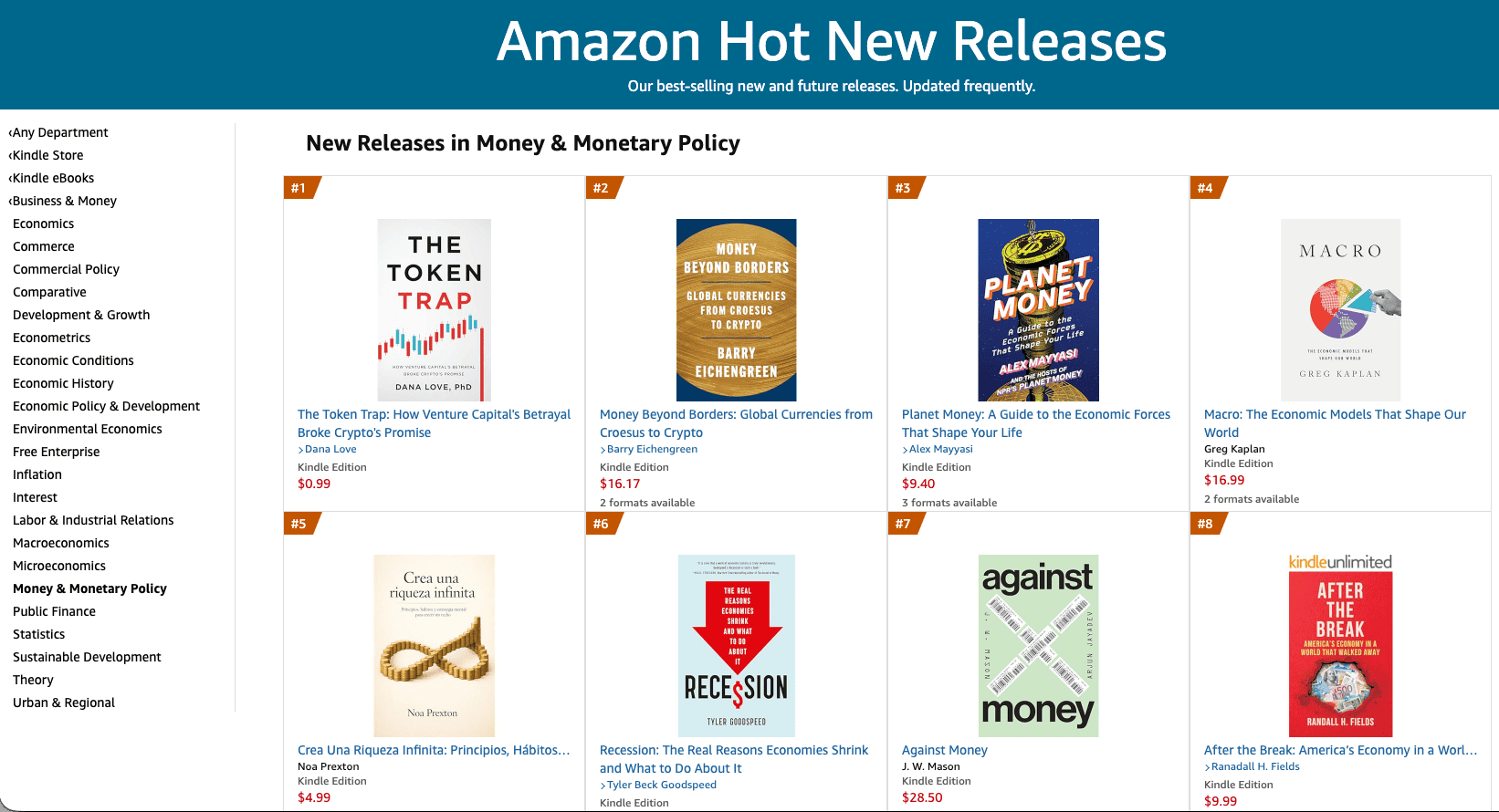
Task: Go back up to Any Department
Action: point(60,131)
